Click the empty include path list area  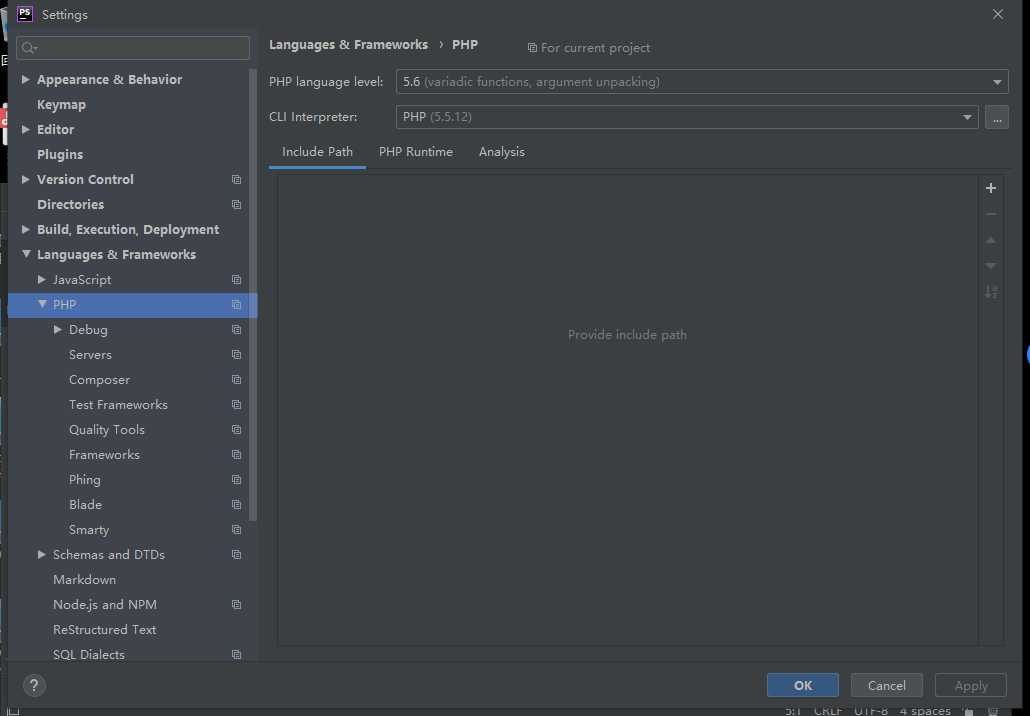coord(627,409)
